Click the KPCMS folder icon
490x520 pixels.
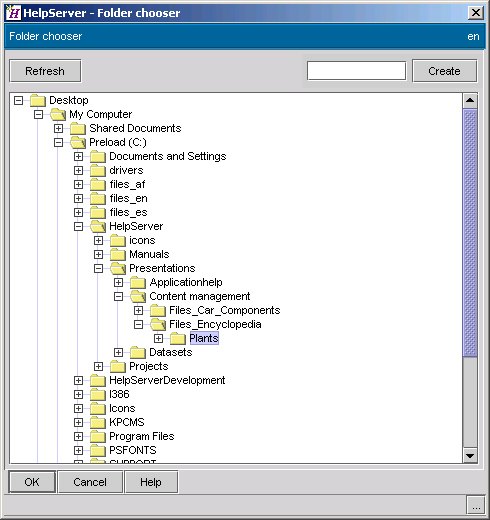coord(98,422)
